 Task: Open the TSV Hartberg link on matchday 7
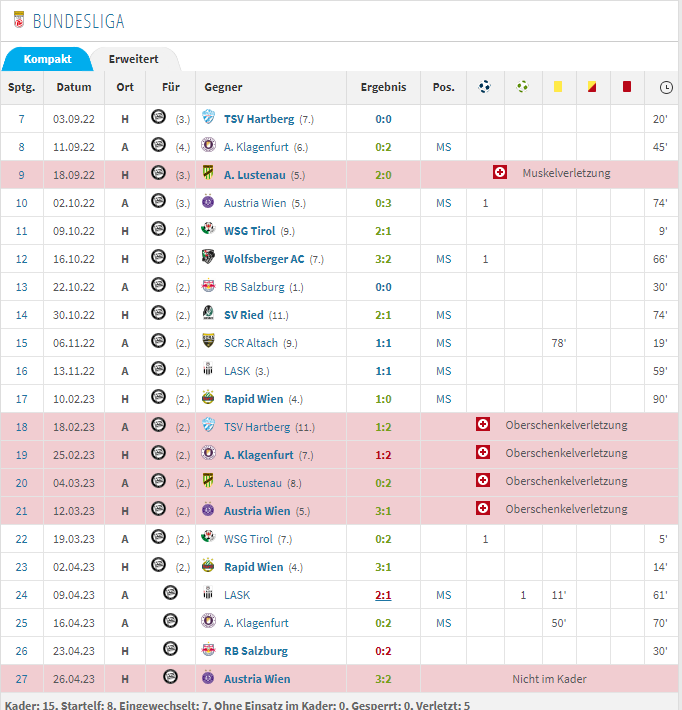259,119
